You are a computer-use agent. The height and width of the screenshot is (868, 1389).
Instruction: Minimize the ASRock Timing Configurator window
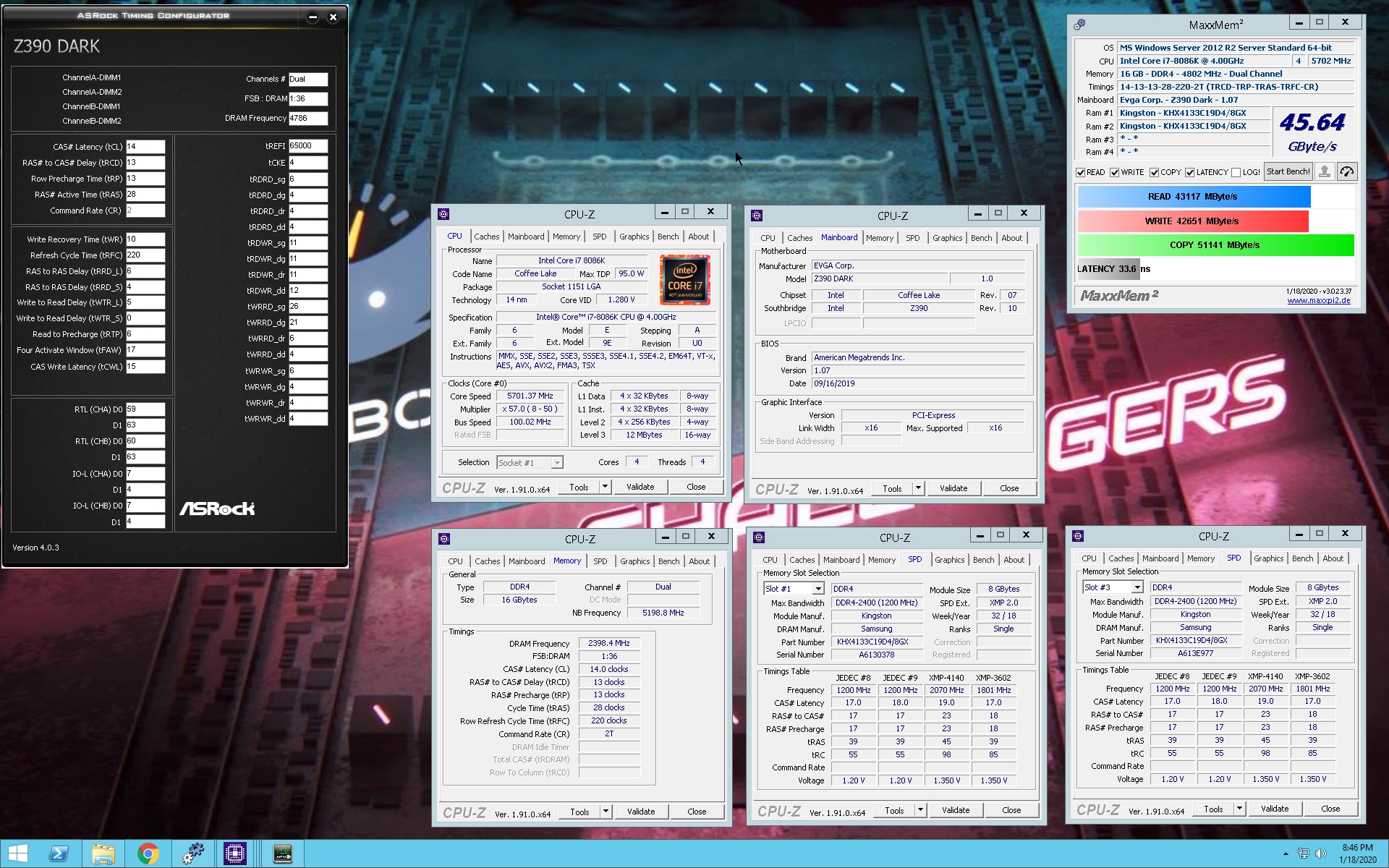click(313, 17)
